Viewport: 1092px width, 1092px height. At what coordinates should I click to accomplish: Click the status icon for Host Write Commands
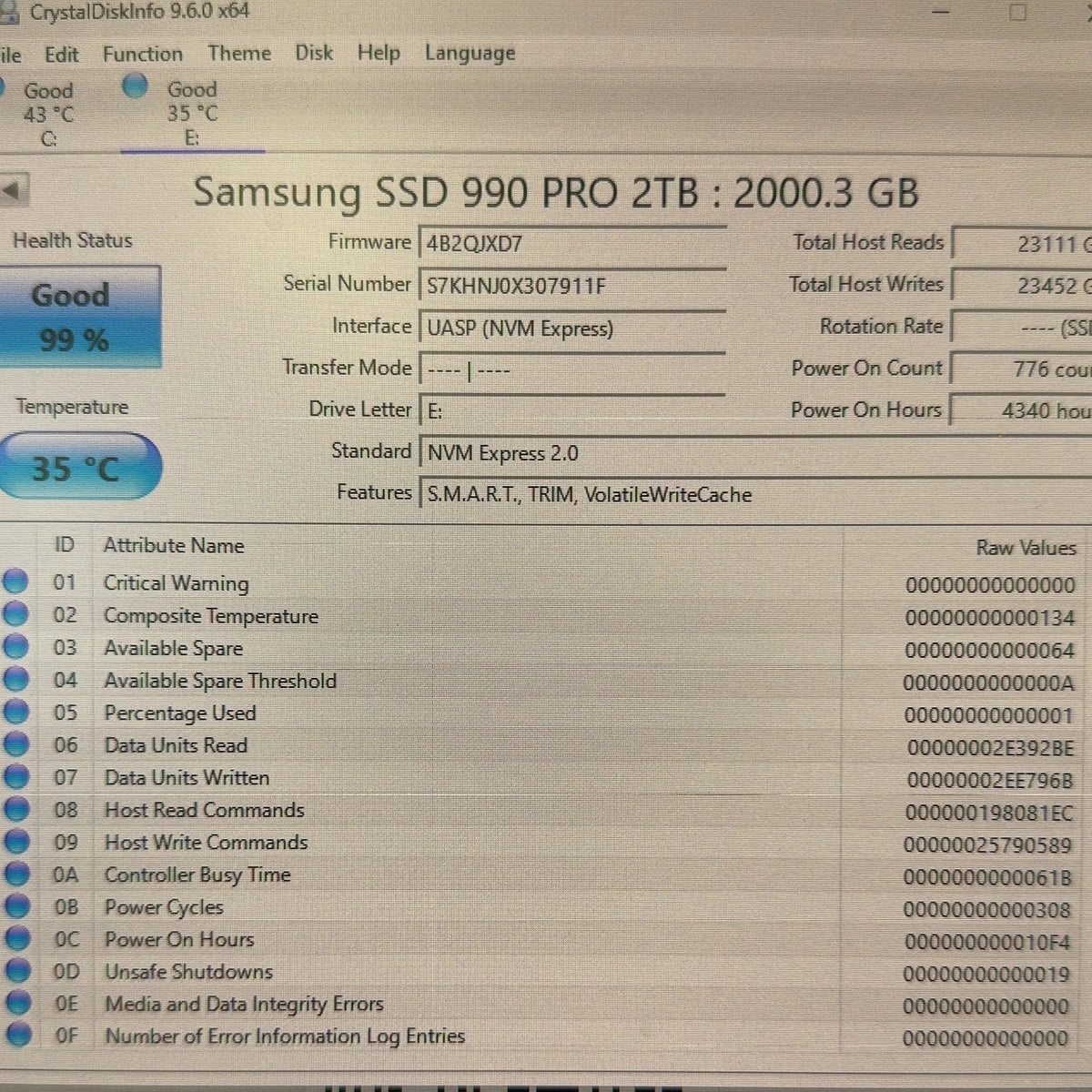pyautogui.click(x=16, y=842)
